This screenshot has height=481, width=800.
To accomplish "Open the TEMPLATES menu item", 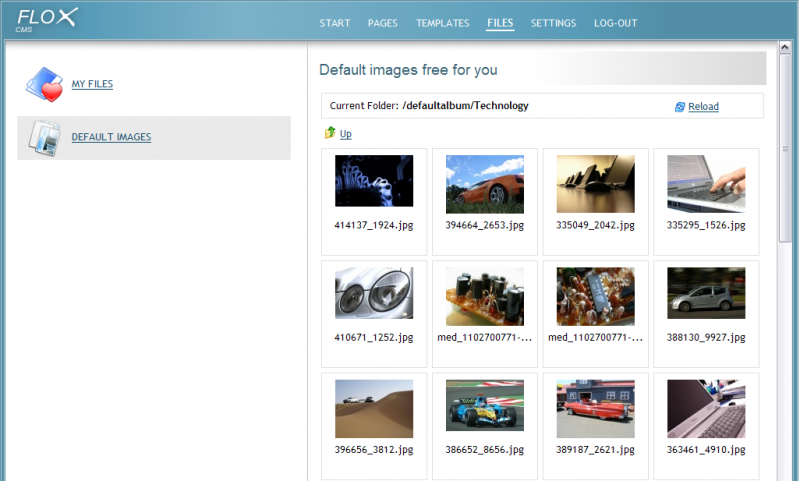I will 442,23.
